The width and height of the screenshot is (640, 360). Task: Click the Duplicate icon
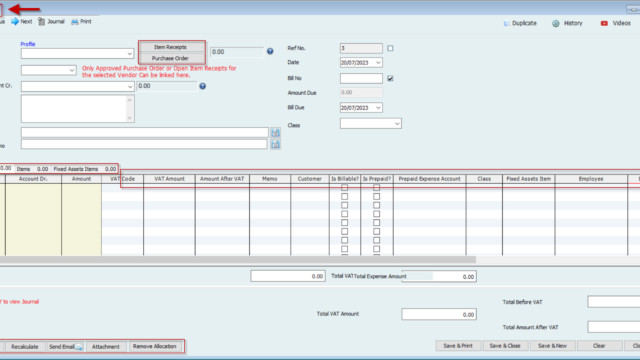[507, 23]
